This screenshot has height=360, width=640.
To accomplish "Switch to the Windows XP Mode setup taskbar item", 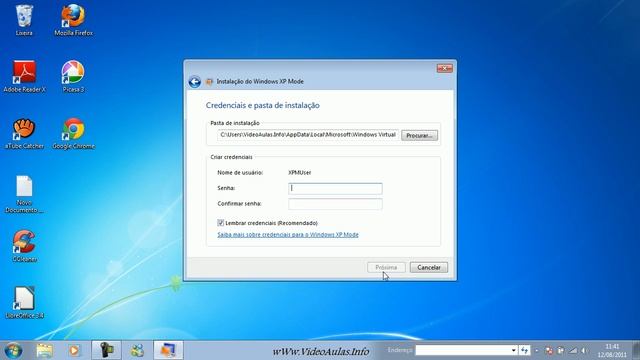I will pos(168,350).
